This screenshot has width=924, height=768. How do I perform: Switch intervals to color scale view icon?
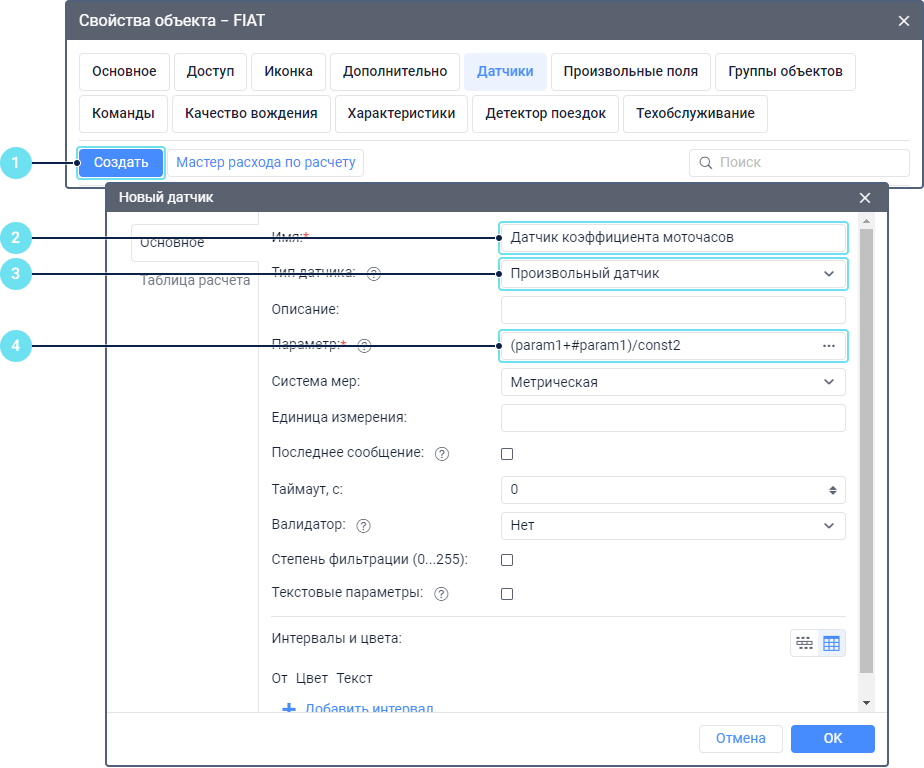804,643
